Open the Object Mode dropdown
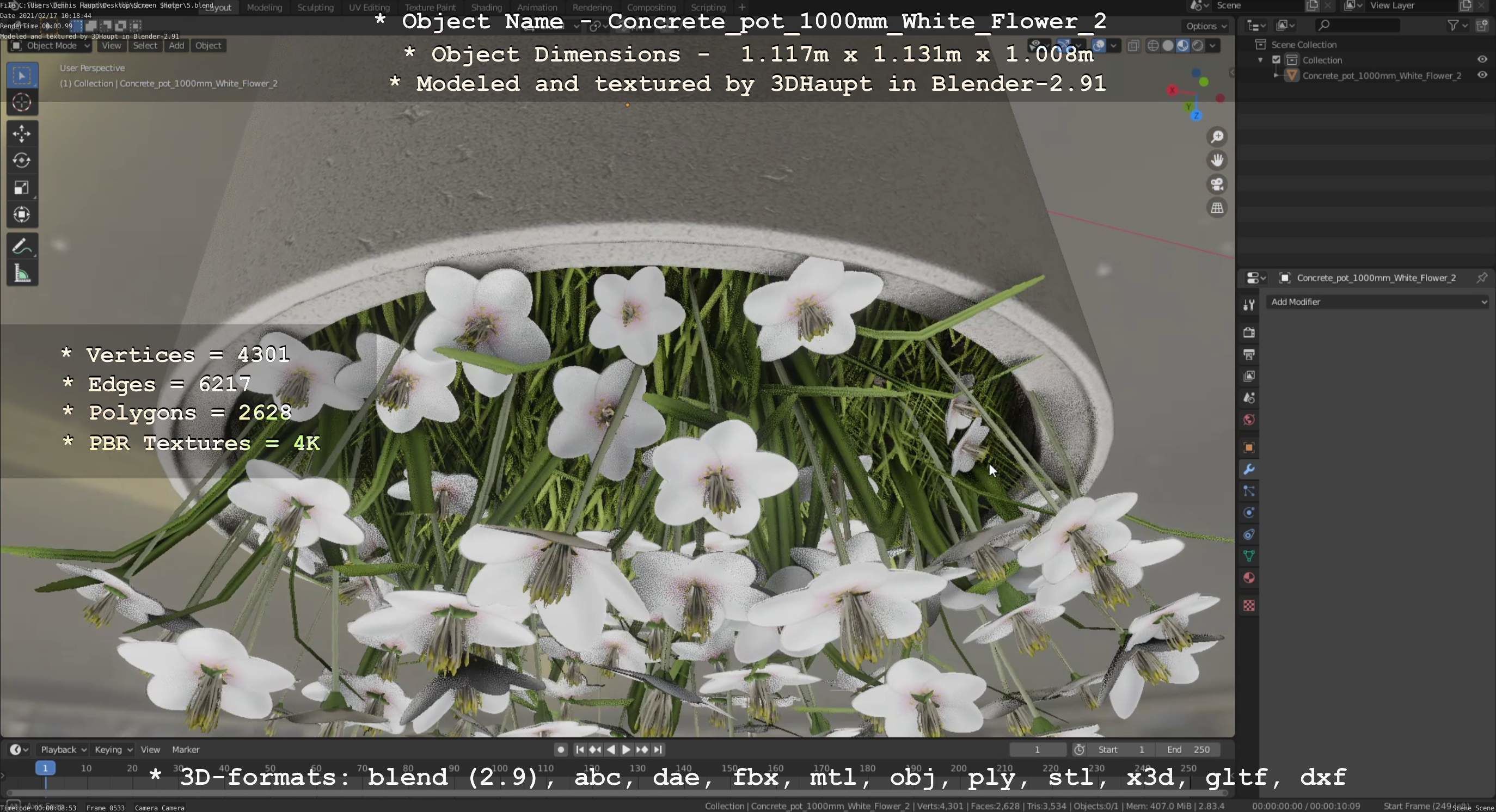Viewport: 1496px width, 812px height. tap(51, 45)
